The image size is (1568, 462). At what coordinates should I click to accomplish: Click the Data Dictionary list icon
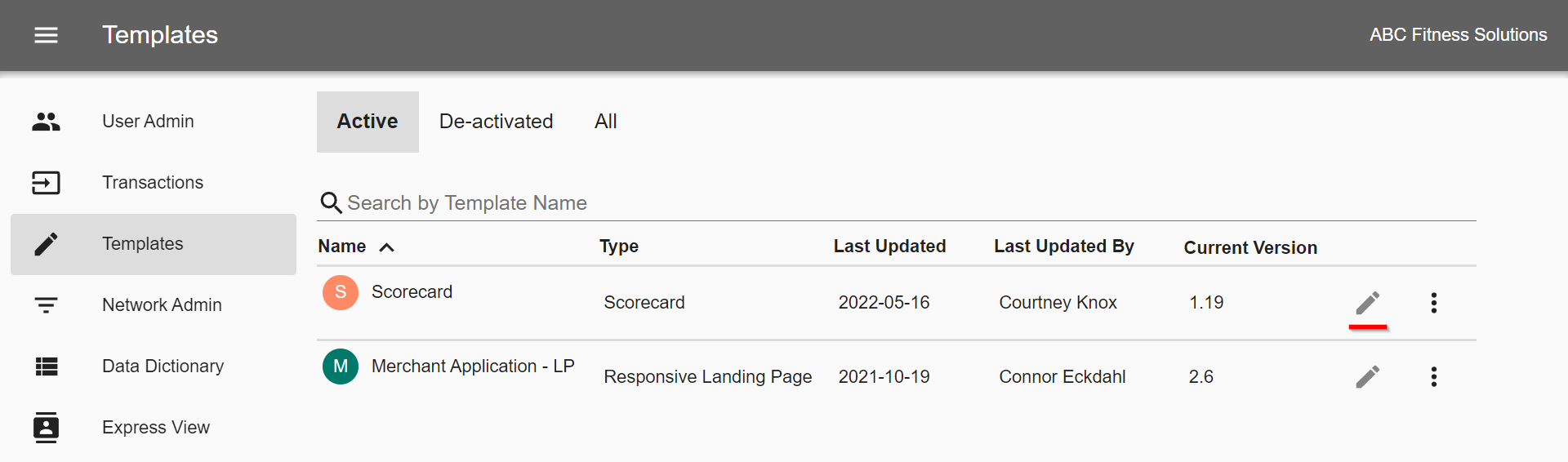click(x=46, y=366)
